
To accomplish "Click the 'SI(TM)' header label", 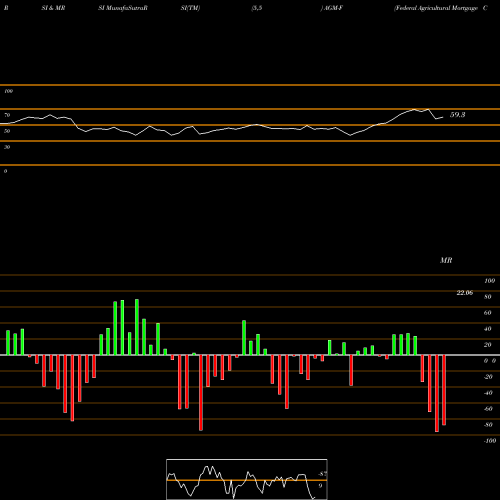I will [190, 8].
